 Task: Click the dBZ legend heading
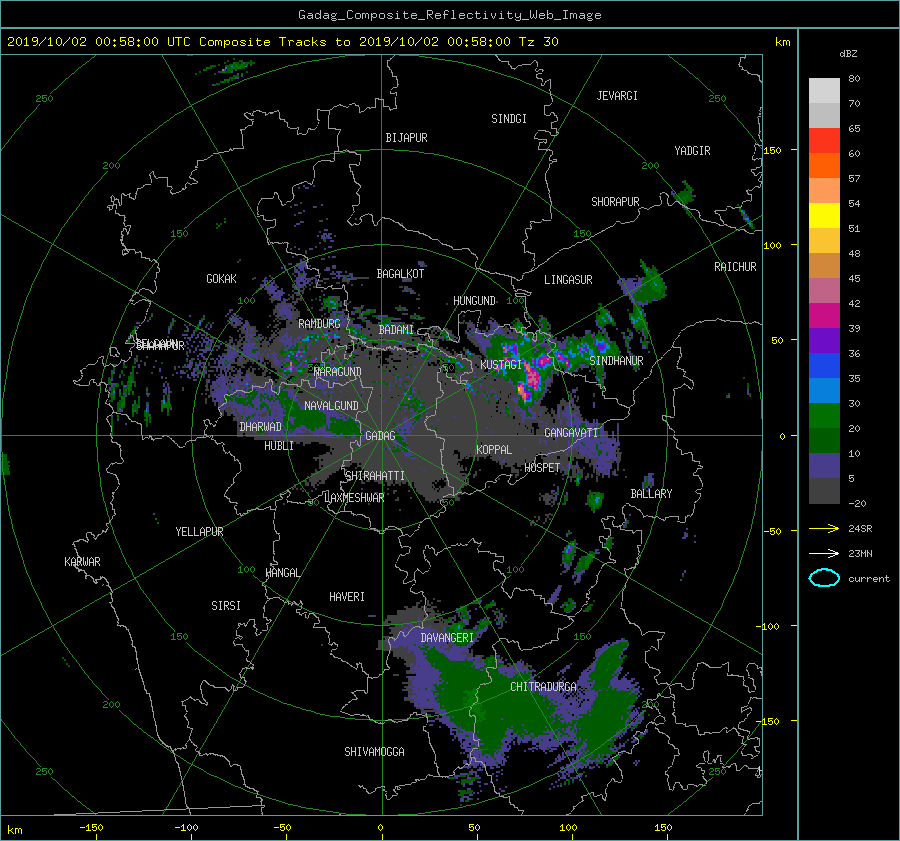848,53
